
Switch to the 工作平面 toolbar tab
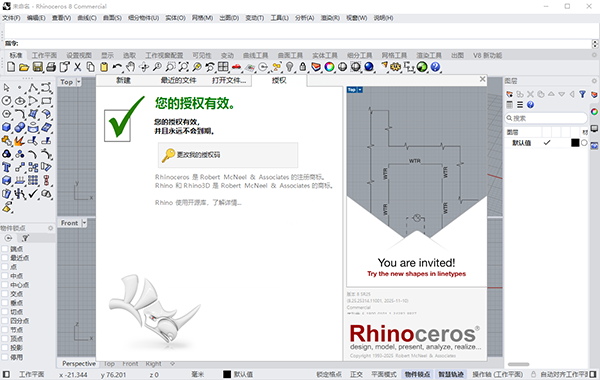pos(44,55)
